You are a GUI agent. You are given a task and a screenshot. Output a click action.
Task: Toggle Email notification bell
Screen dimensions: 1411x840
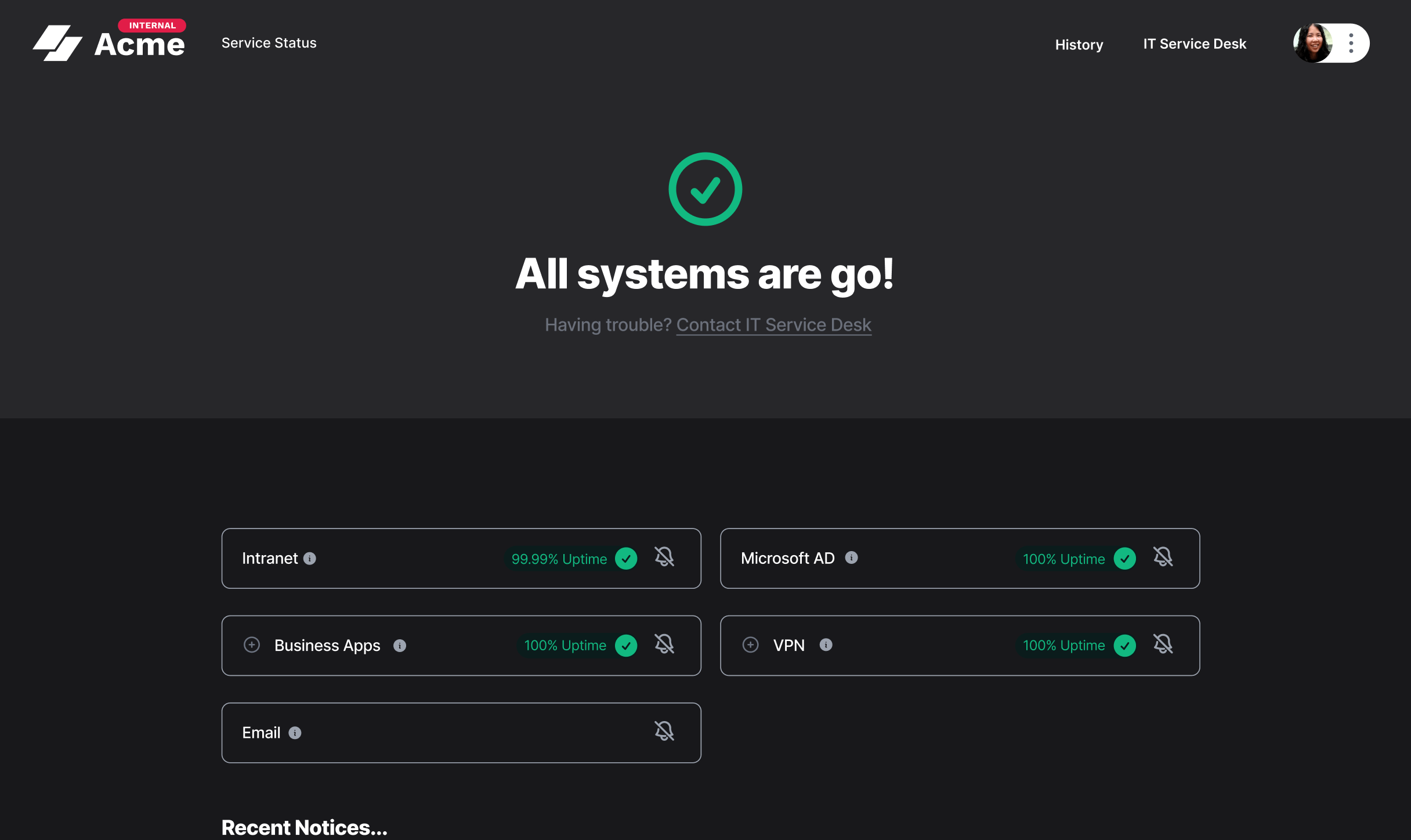click(x=664, y=732)
